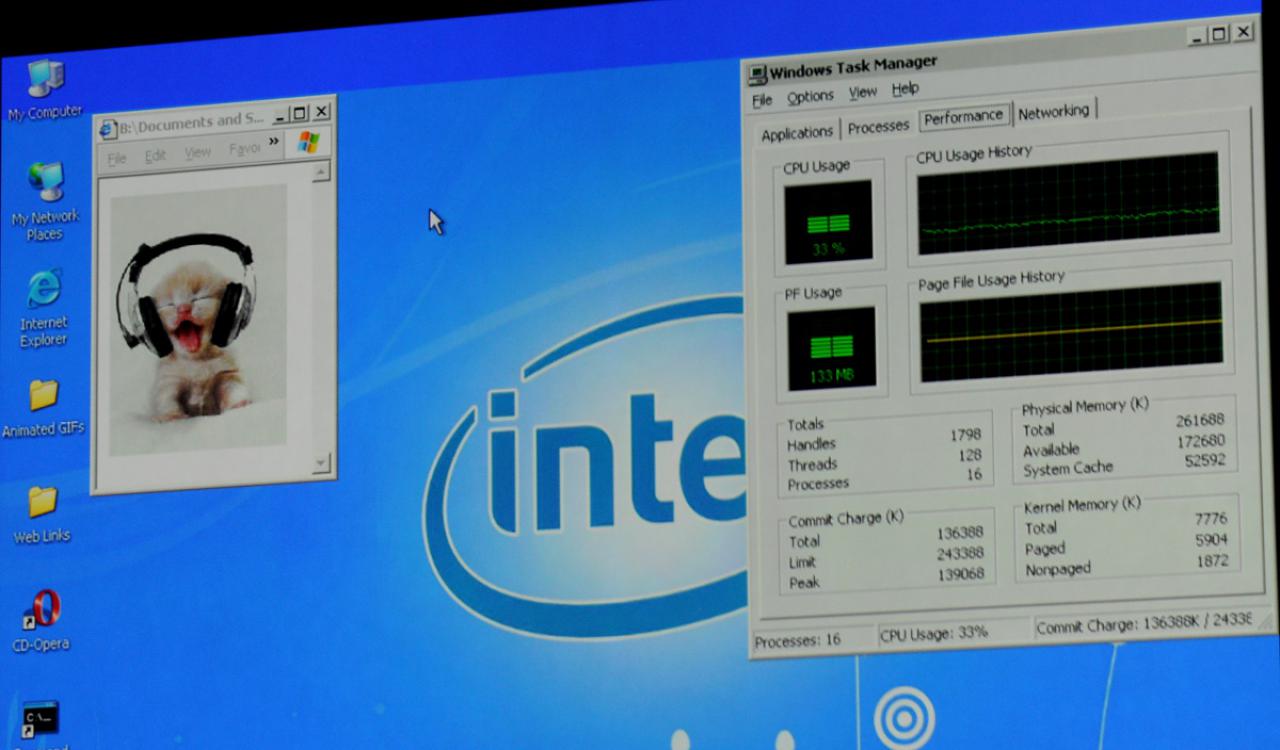Maximize the Task Manager window
The image size is (1280, 750).
click(1219, 34)
